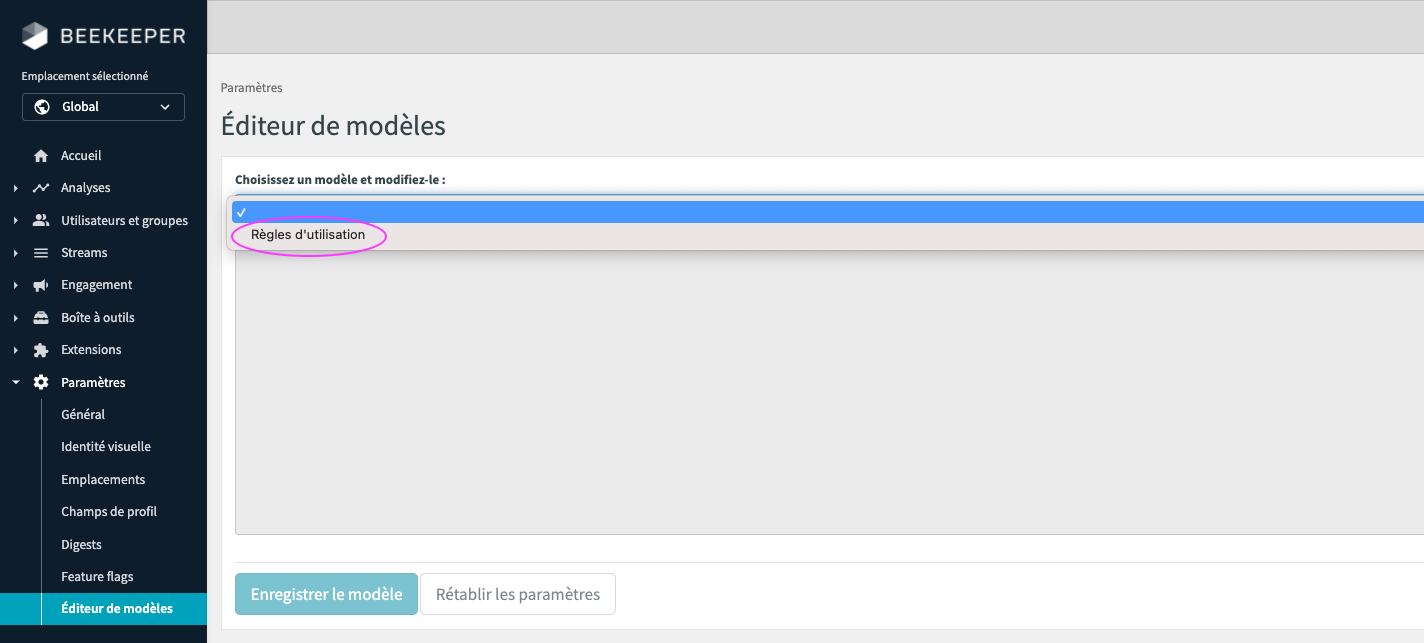
Task: Click the Beekeeper logo icon
Action: (35, 35)
